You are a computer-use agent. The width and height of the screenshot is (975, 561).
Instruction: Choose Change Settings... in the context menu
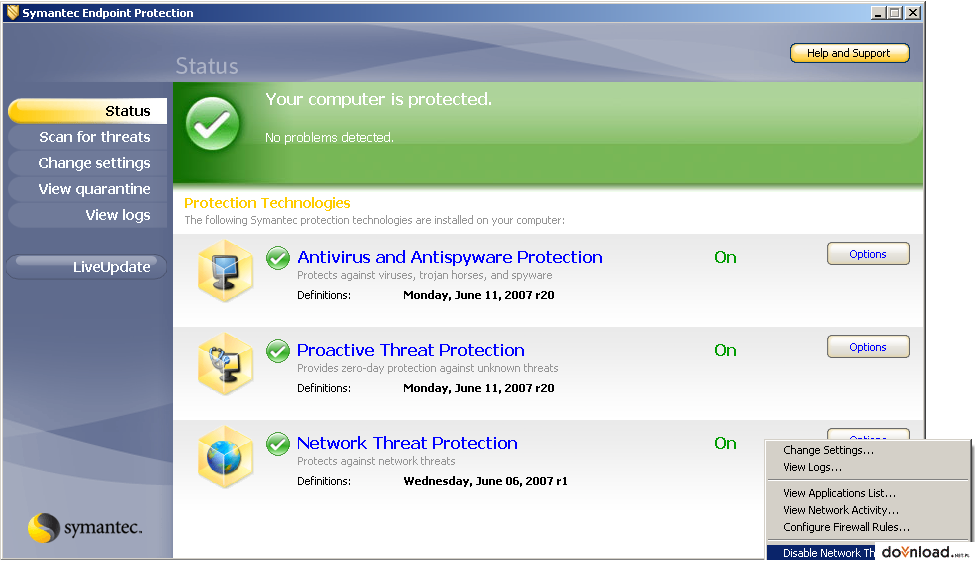pos(867,450)
